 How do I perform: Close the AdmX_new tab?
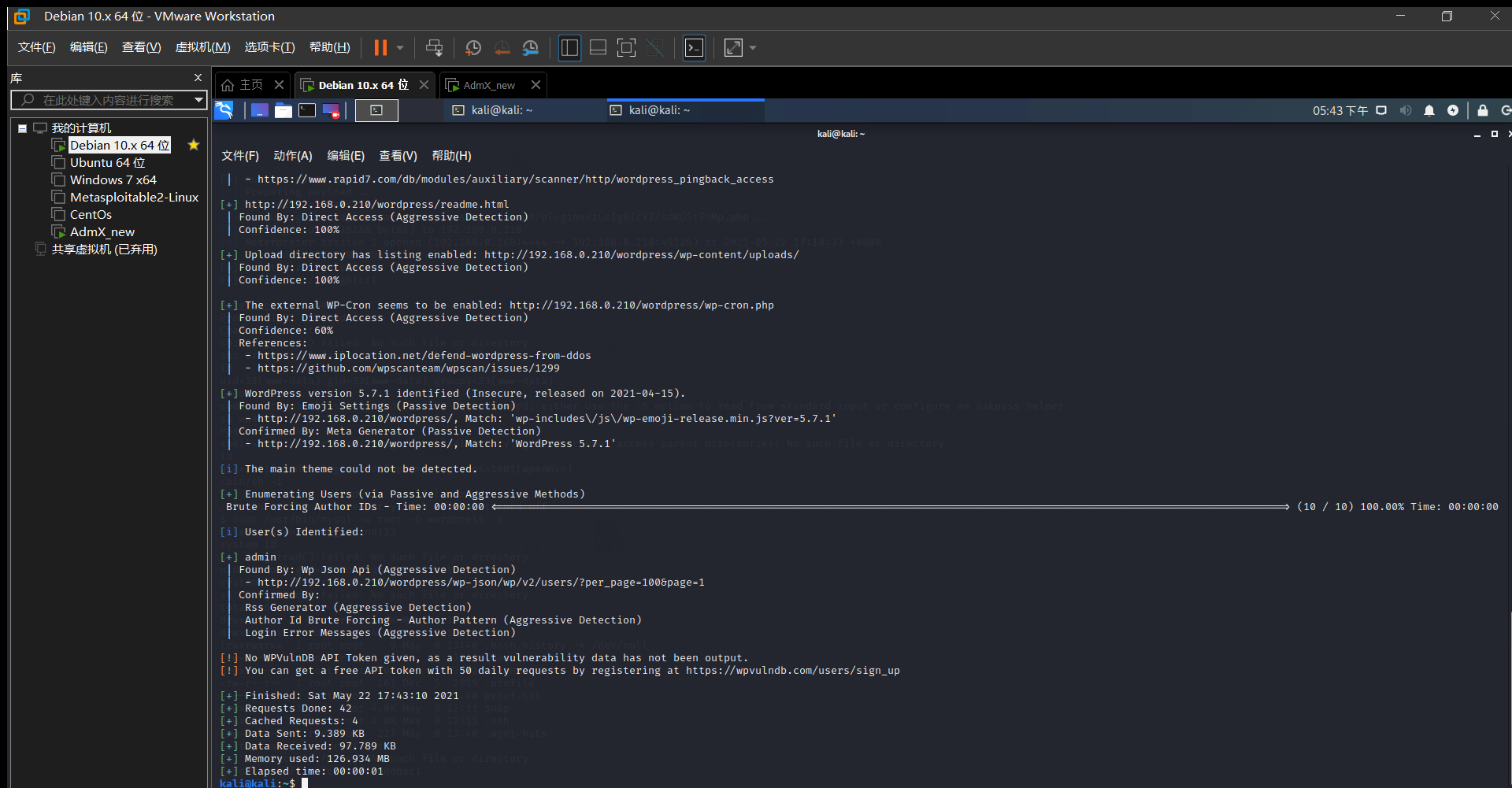535,84
